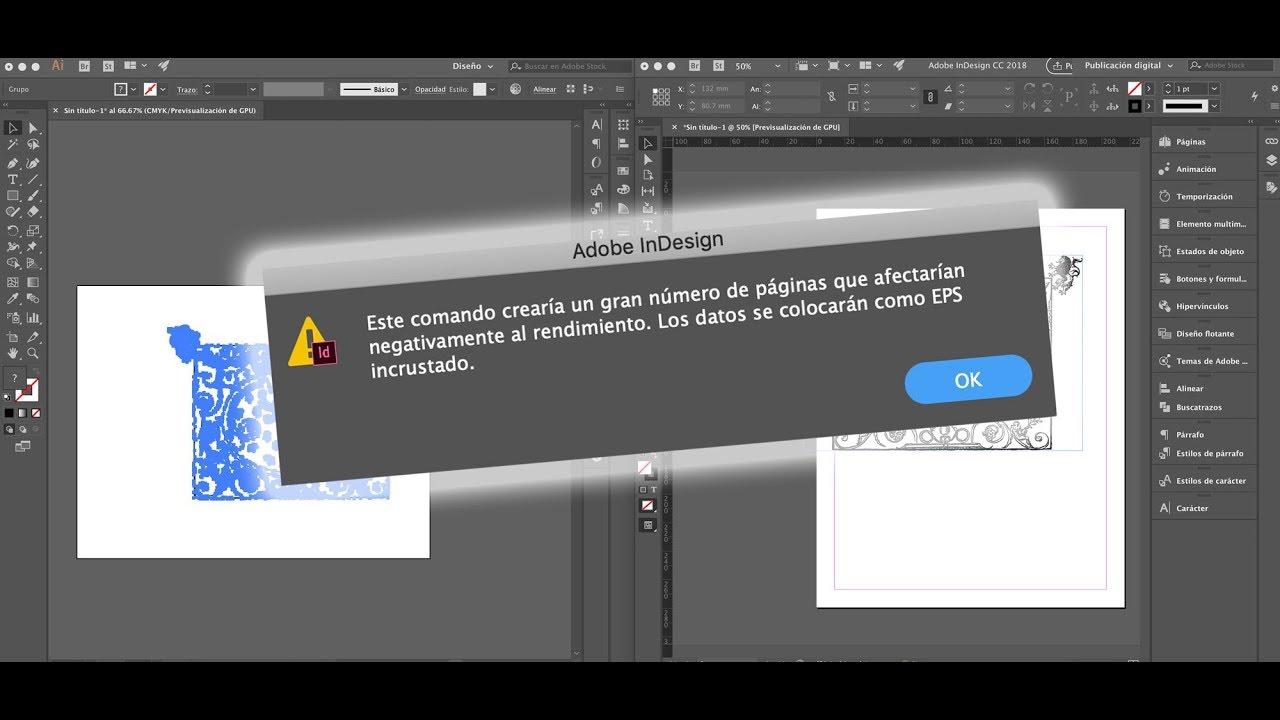This screenshot has height=720, width=1280.
Task: Select InDesign's Gap tool
Action: (647, 191)
